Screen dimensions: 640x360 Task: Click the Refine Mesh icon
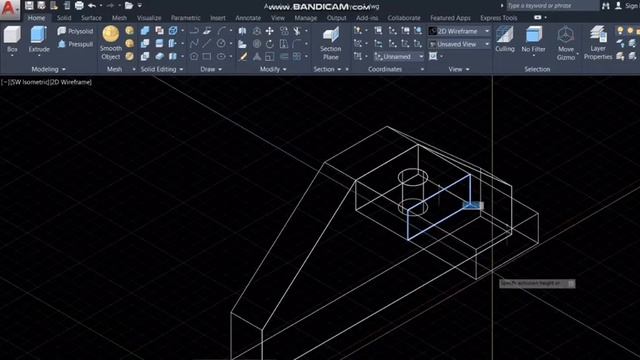130,56
